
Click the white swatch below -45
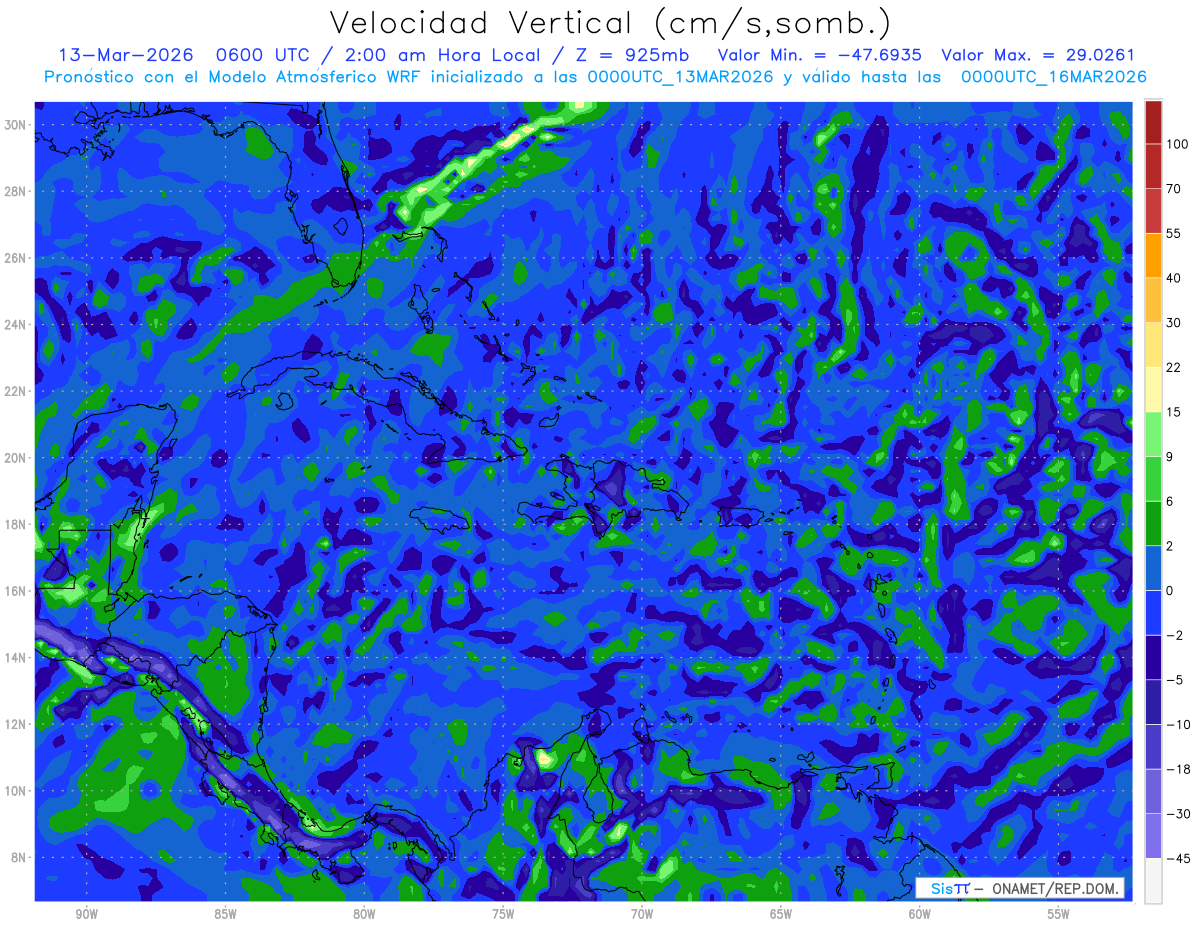click(1153, 881)
